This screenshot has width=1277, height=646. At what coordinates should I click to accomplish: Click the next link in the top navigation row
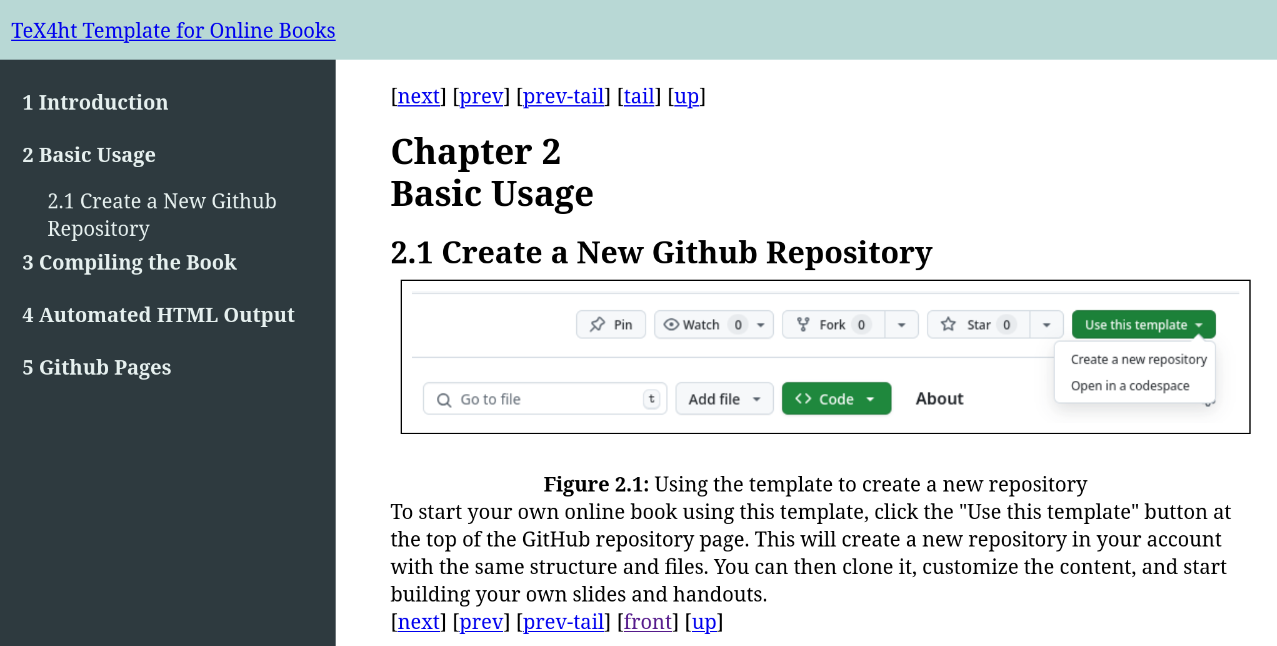pos(419,96)
